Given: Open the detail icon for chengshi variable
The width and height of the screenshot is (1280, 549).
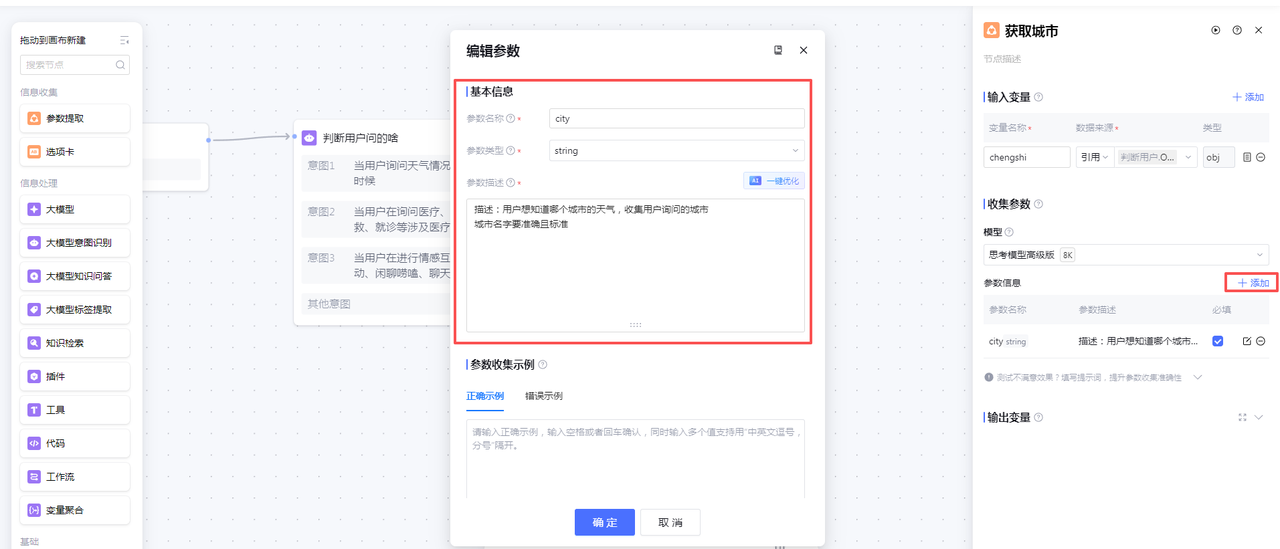Looking at the screenshot, I should point(1247,157).
